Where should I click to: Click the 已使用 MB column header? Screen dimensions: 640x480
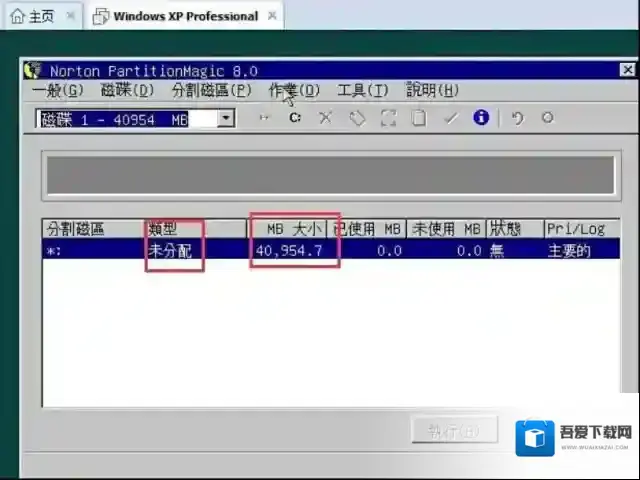pos(367,229)
